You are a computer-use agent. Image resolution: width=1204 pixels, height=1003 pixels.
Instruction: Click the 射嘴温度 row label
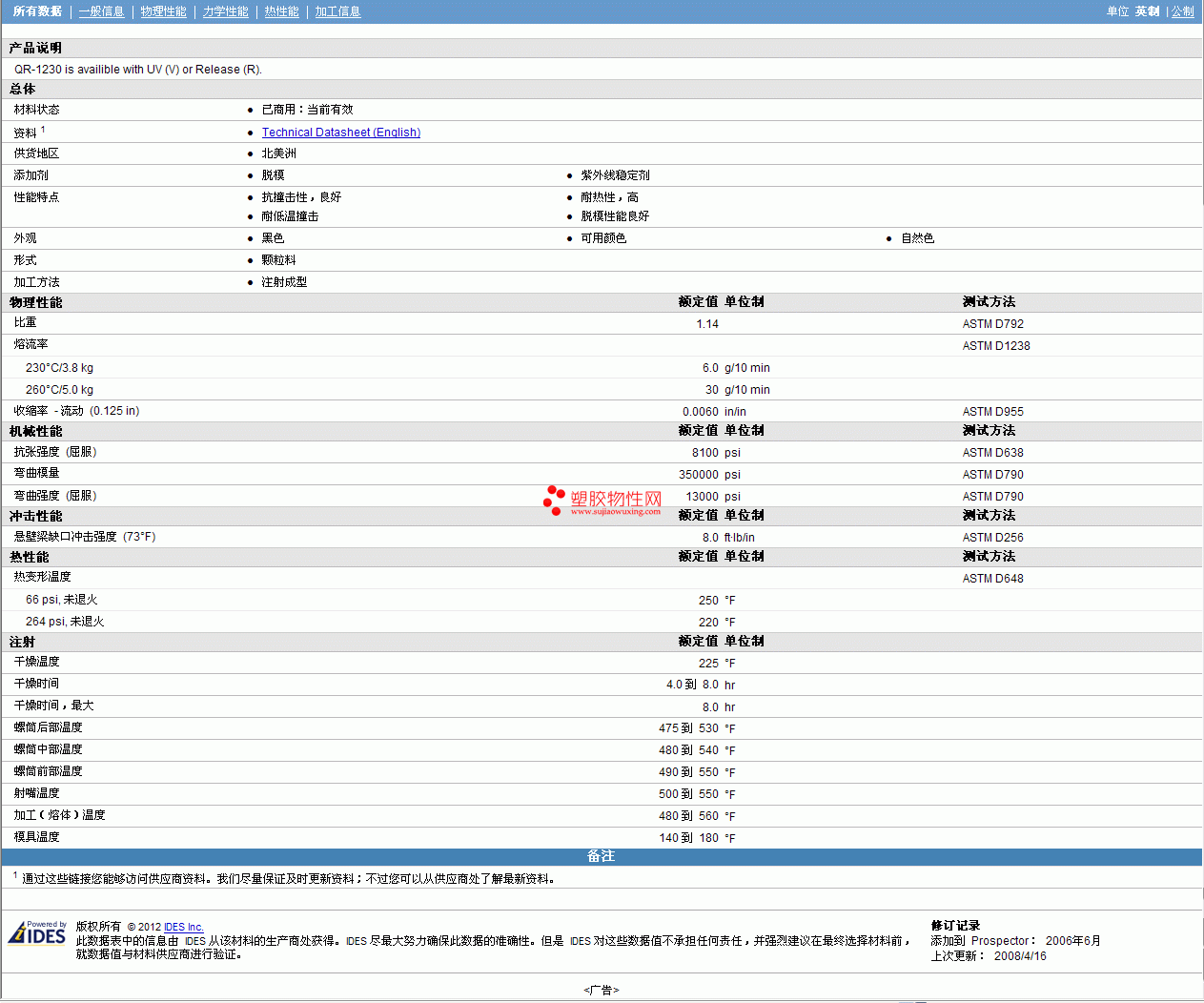36,793
